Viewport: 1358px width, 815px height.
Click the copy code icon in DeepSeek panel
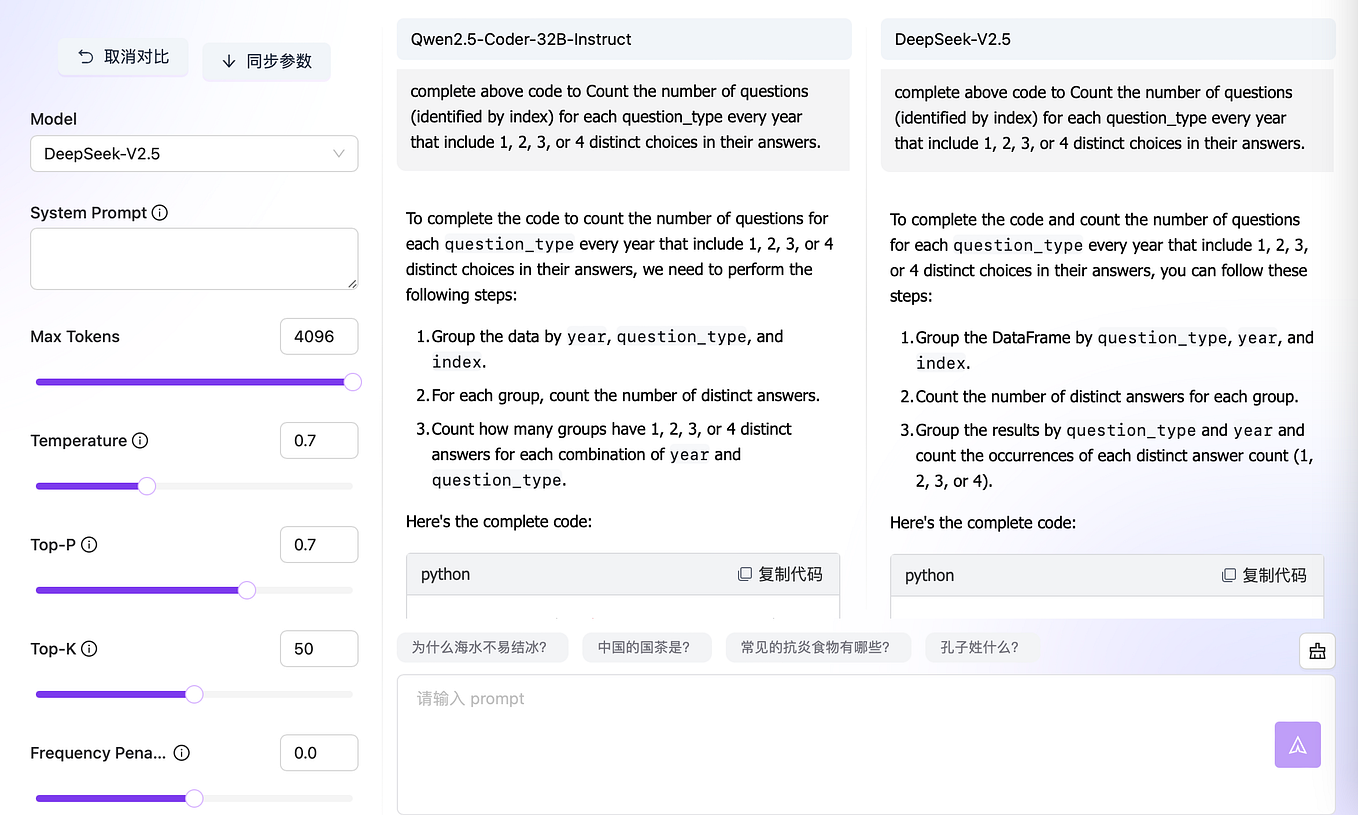1228,575
